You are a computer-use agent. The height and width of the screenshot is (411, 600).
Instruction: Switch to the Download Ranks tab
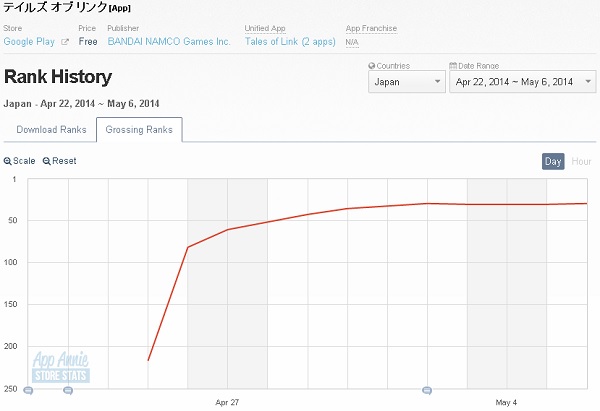pyautogui.click(x=50, y=129)
